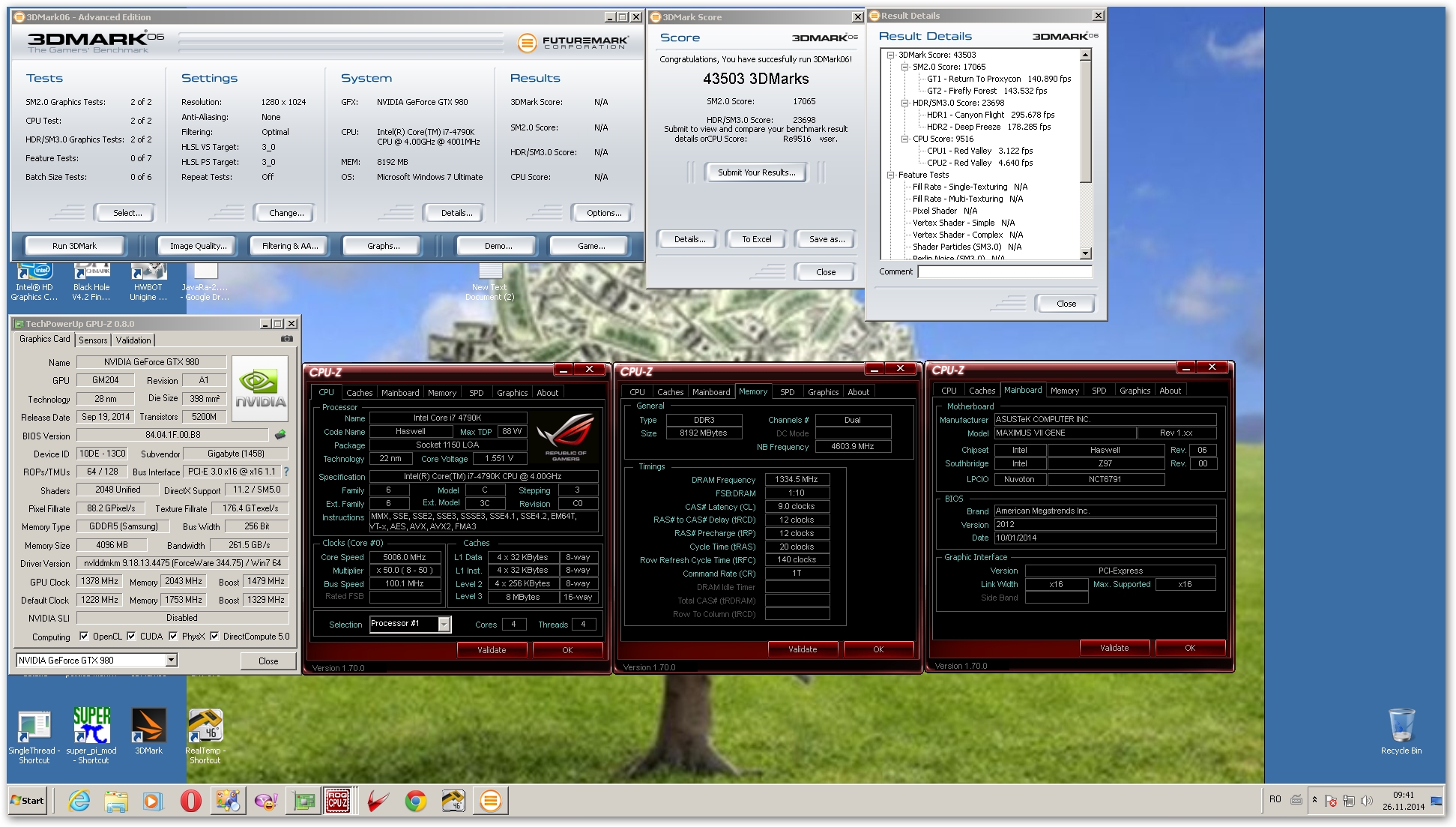Open super_pi_mod shortcut on desktop
The height and width of the screenshot is (827, 1456).
91,736
